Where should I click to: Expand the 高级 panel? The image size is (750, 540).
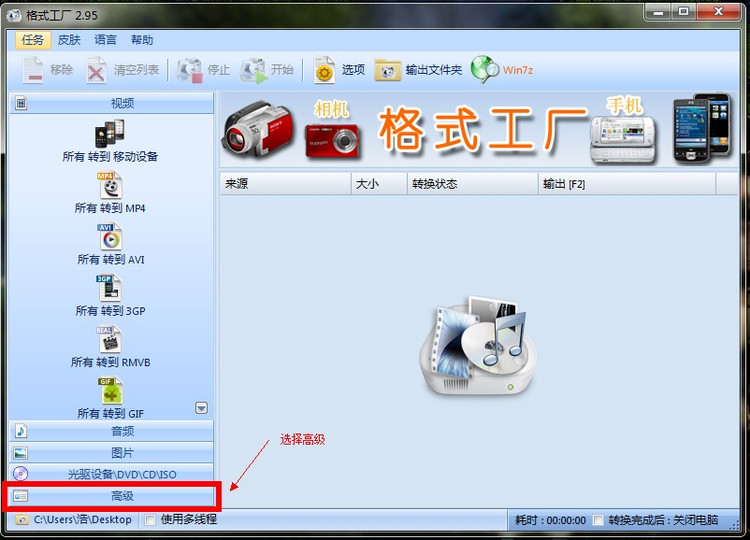tap(111, 496)
